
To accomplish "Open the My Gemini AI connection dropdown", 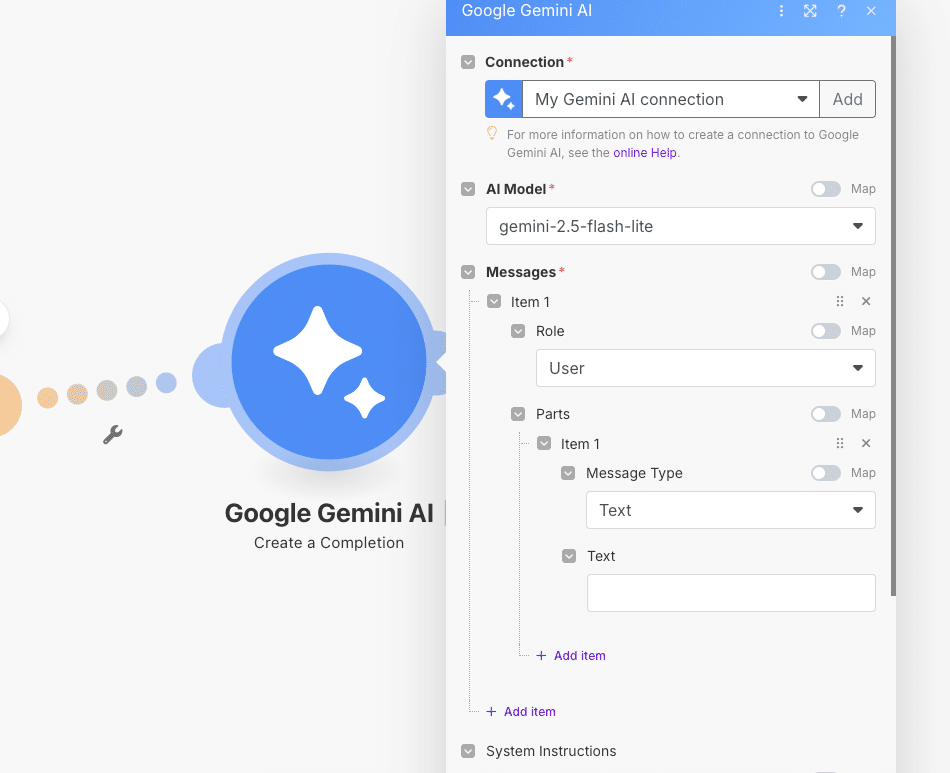I will [671, 99].
